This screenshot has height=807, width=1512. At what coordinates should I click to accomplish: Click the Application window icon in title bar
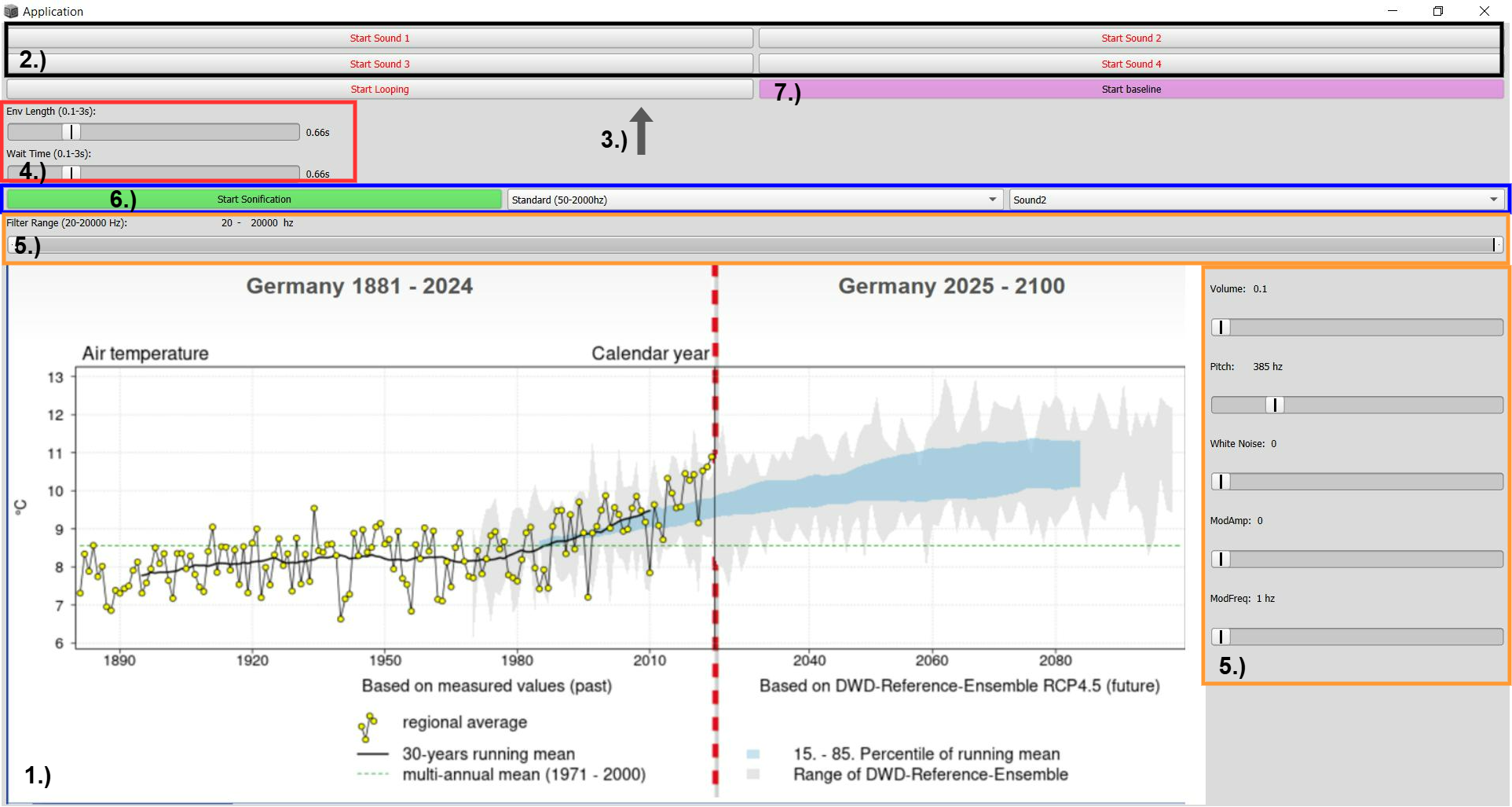11,11
